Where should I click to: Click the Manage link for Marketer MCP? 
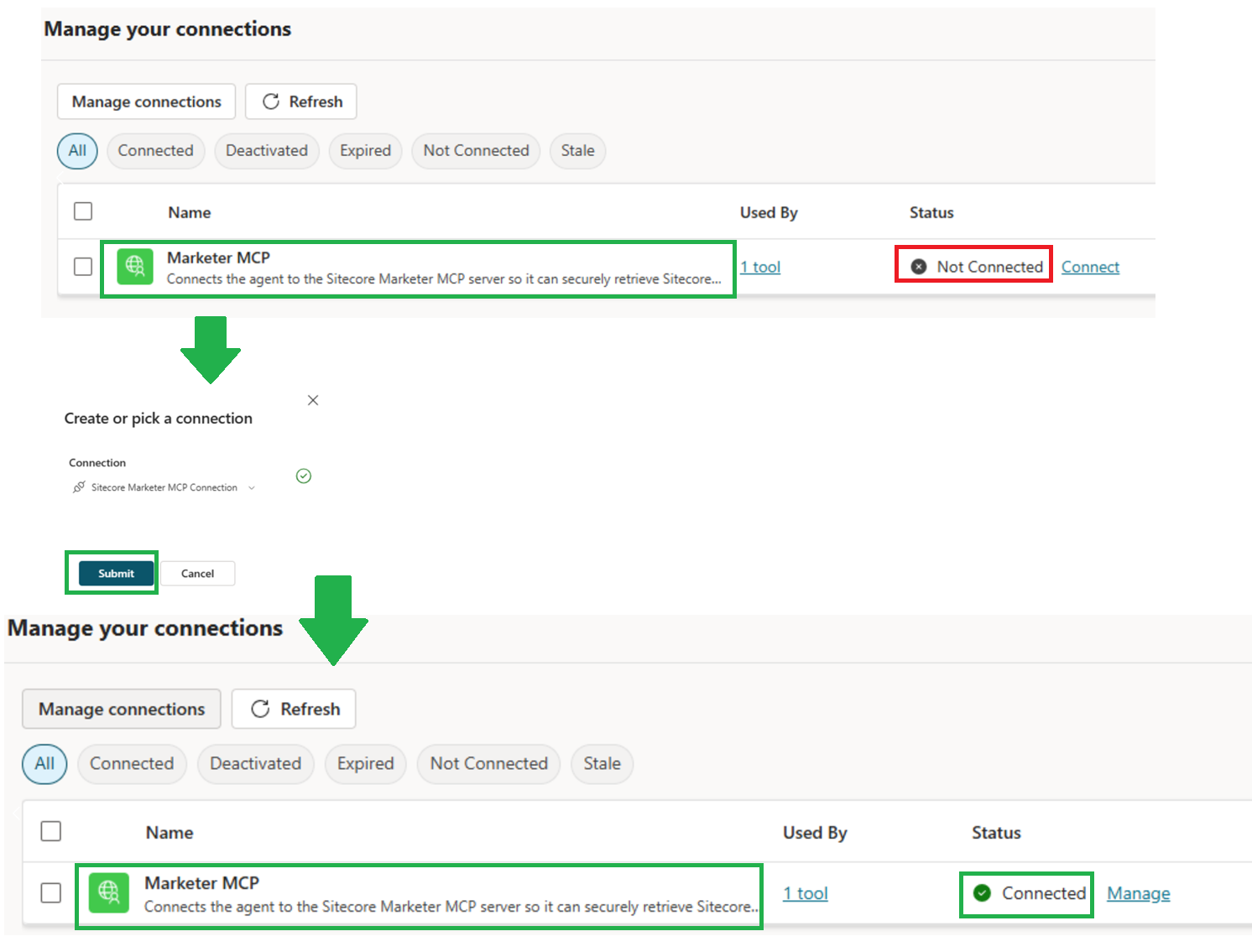tap(1139, 893)
